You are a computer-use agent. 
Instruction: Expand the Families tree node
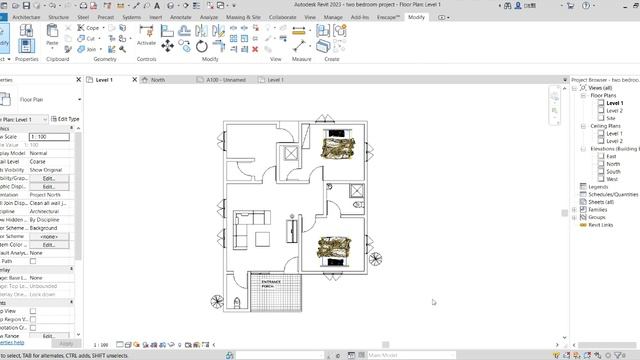pos(574,210)
